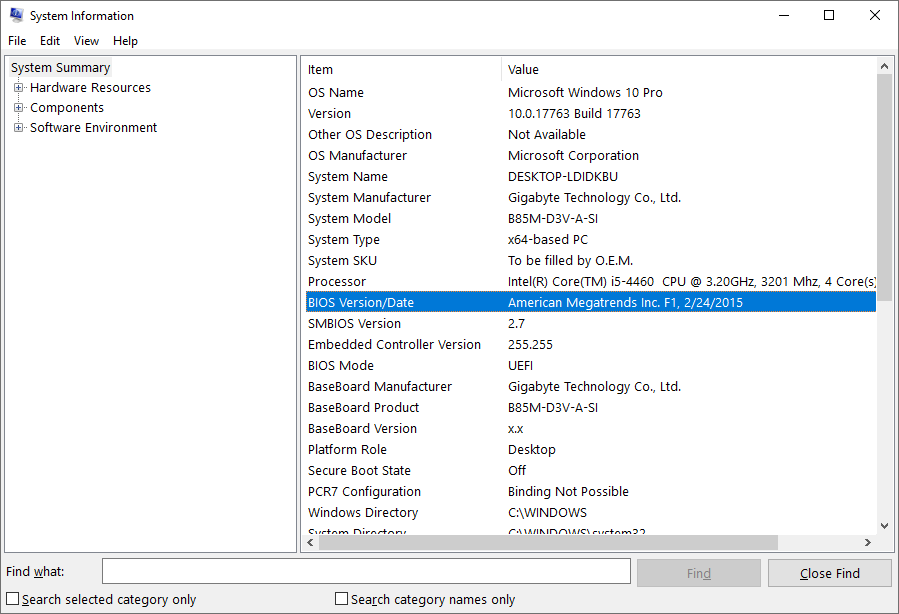Click the value Microsoft Corporation
The height and width of the screenshot is (614, 899).
[573, 155]
